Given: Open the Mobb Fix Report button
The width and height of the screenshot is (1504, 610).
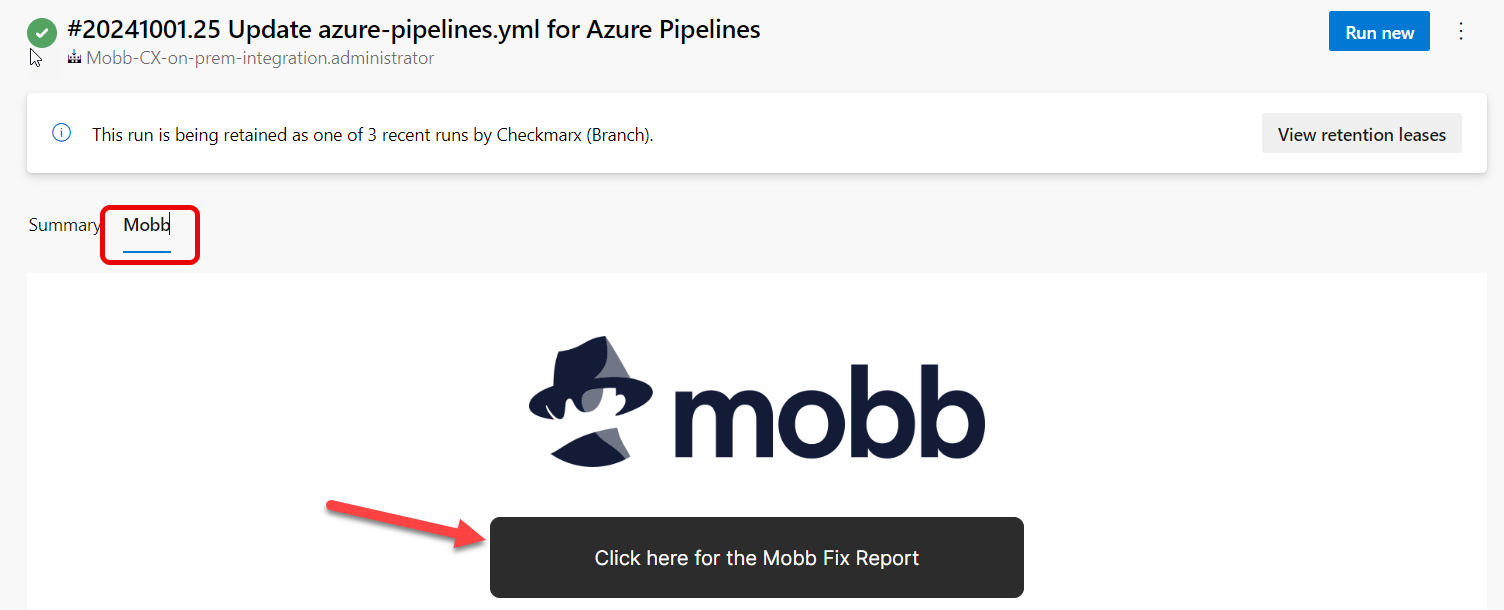Looking at the screenshot, I should (x=756, y=558).
